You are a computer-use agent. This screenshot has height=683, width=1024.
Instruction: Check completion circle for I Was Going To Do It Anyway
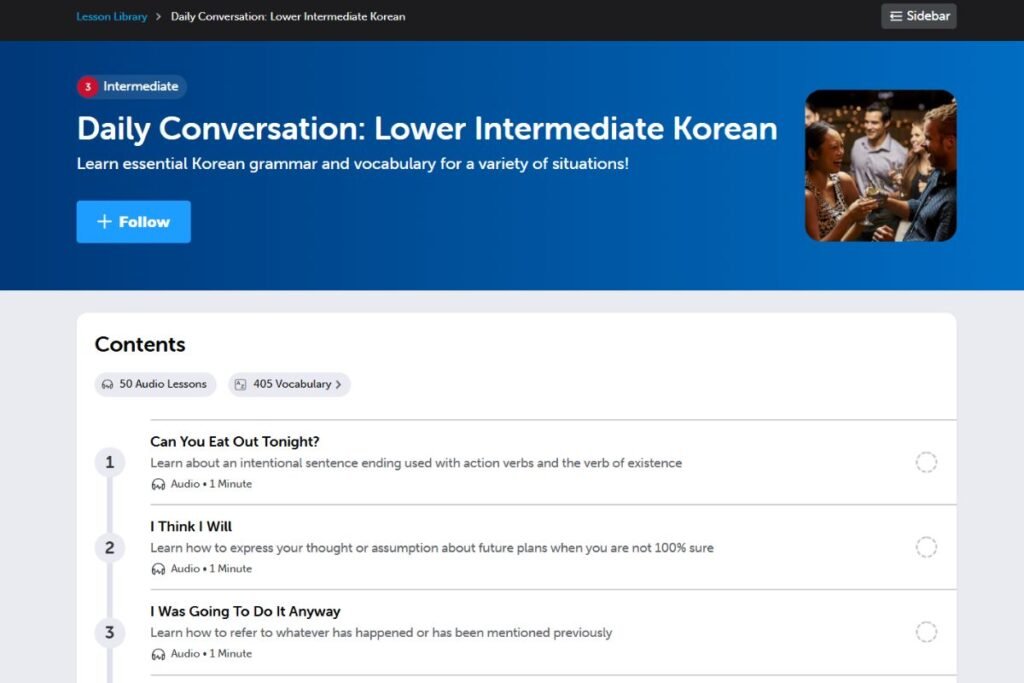(x=926, y=632)
